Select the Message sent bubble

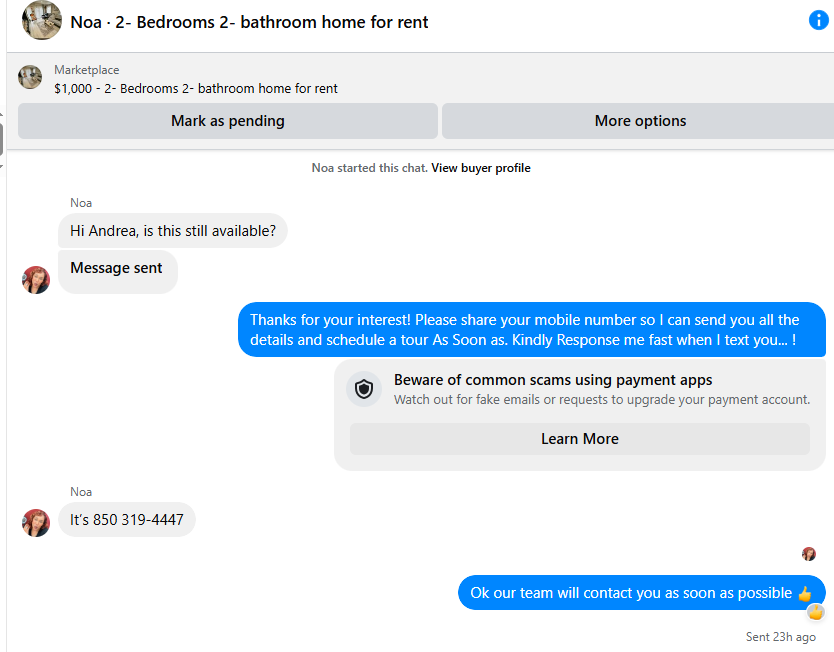coord(118,272)
